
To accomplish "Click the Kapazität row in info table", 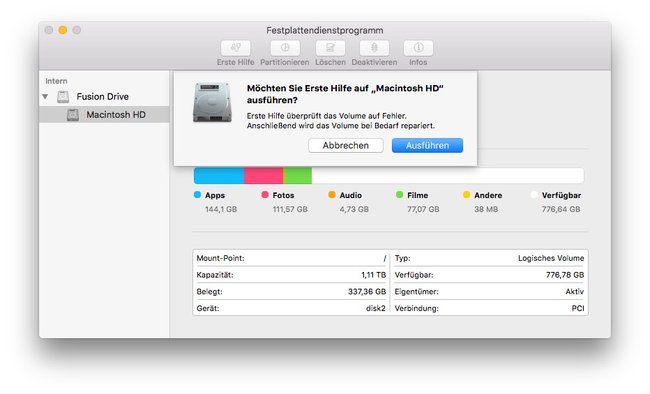I will coord(291,275).
